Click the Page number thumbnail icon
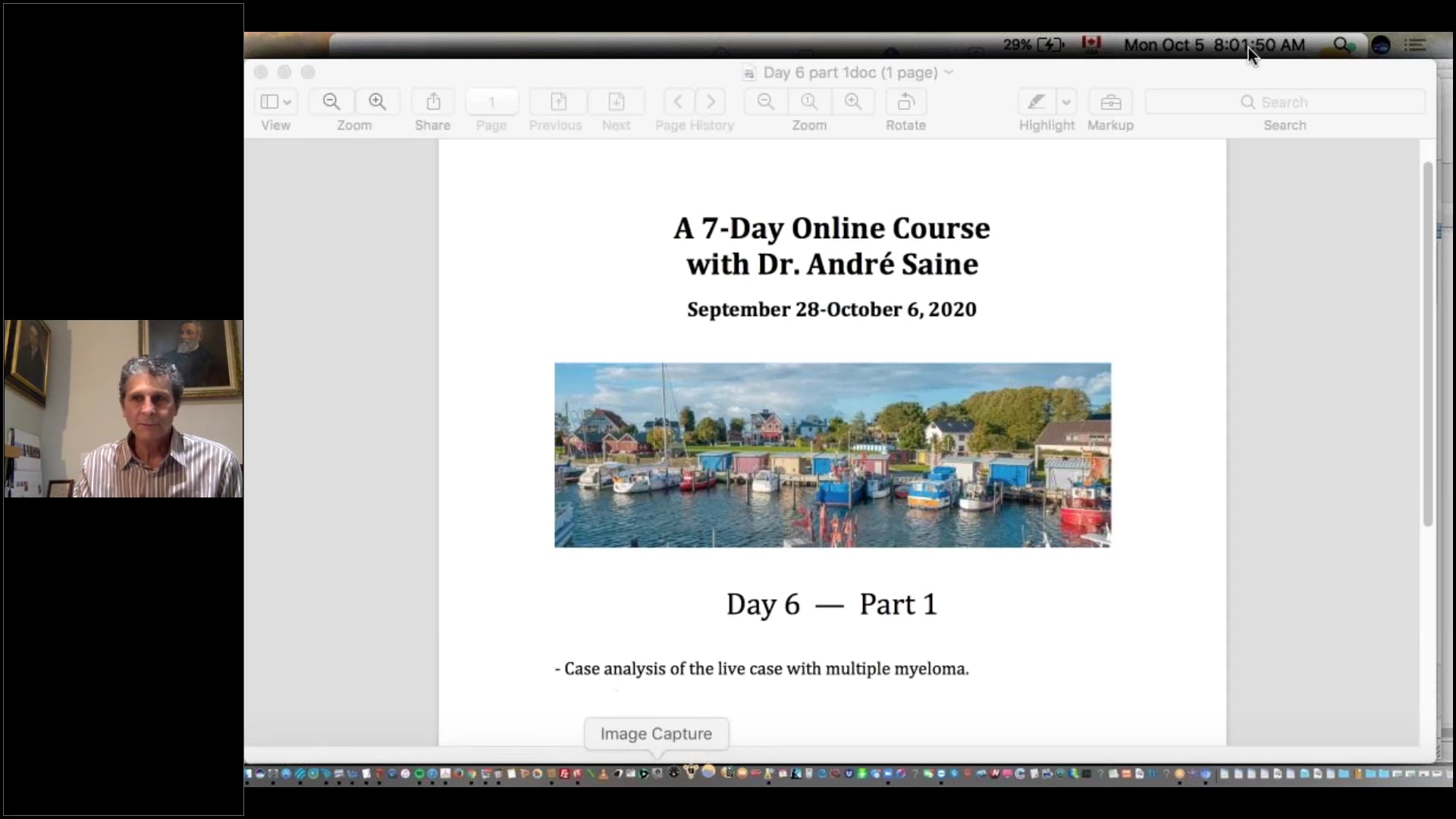 (491, 101)
